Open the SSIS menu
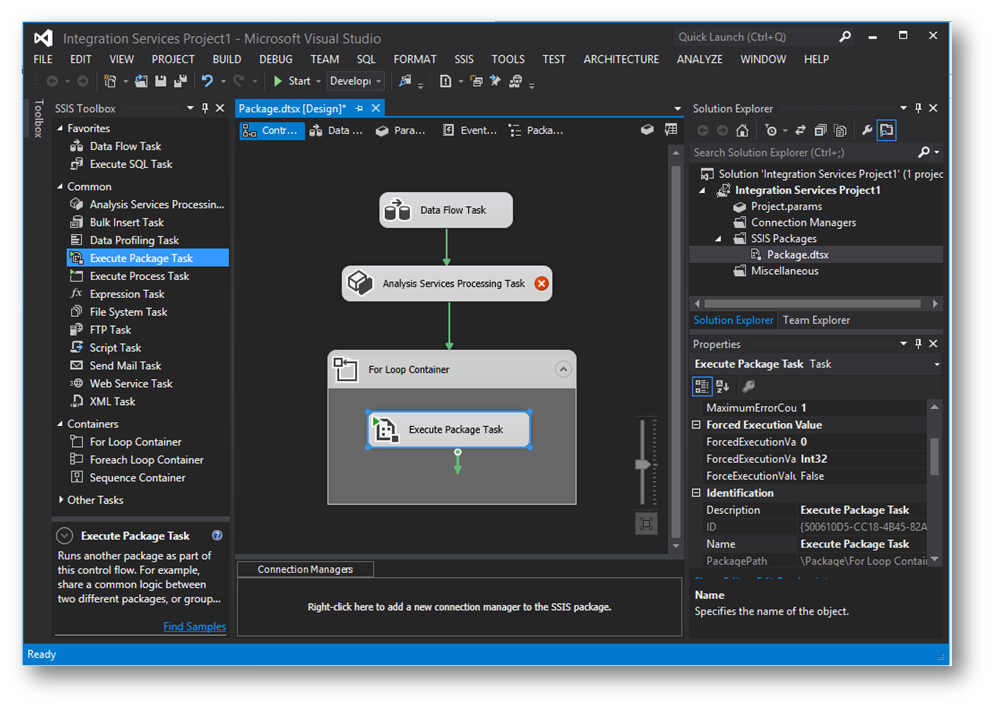 pos(463,59)
